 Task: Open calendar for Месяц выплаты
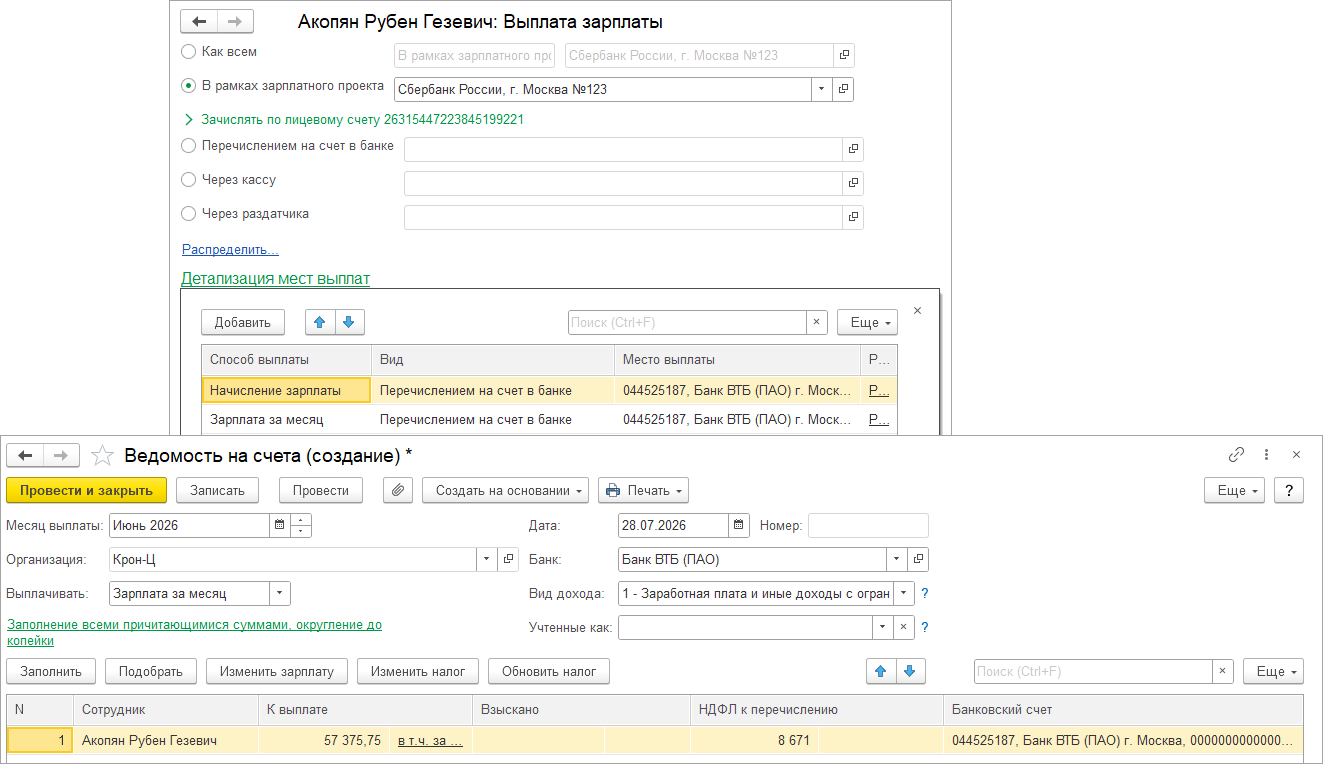pos(280,525)
